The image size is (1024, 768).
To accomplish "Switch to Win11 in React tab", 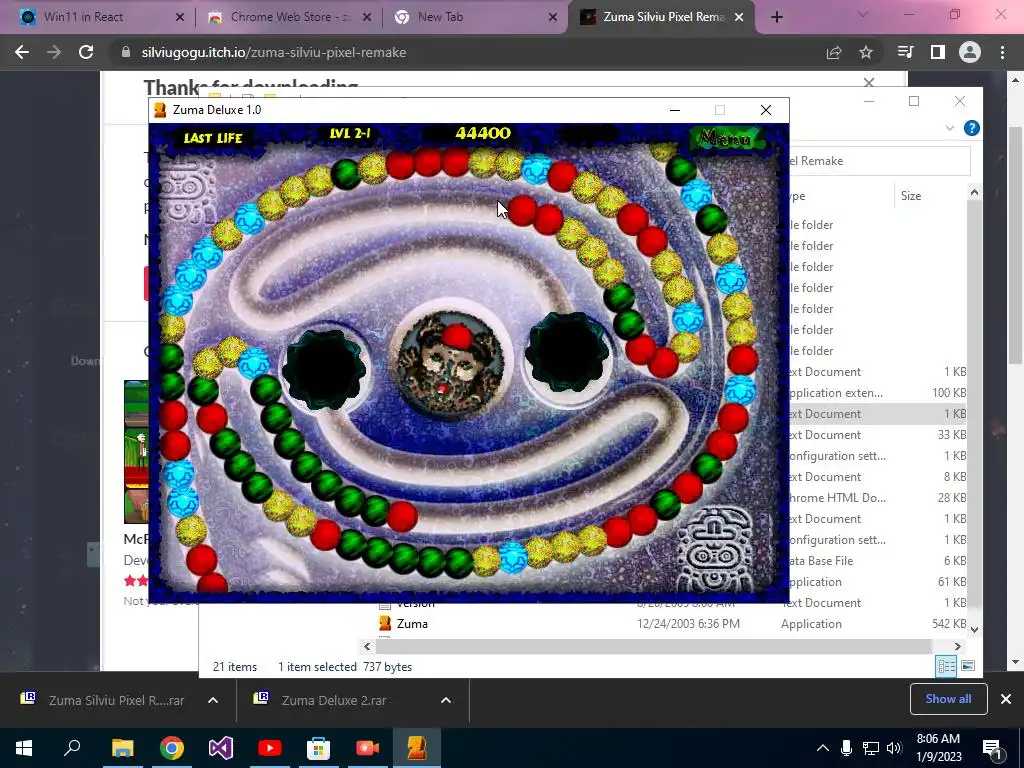I will (x=84, y=17).
